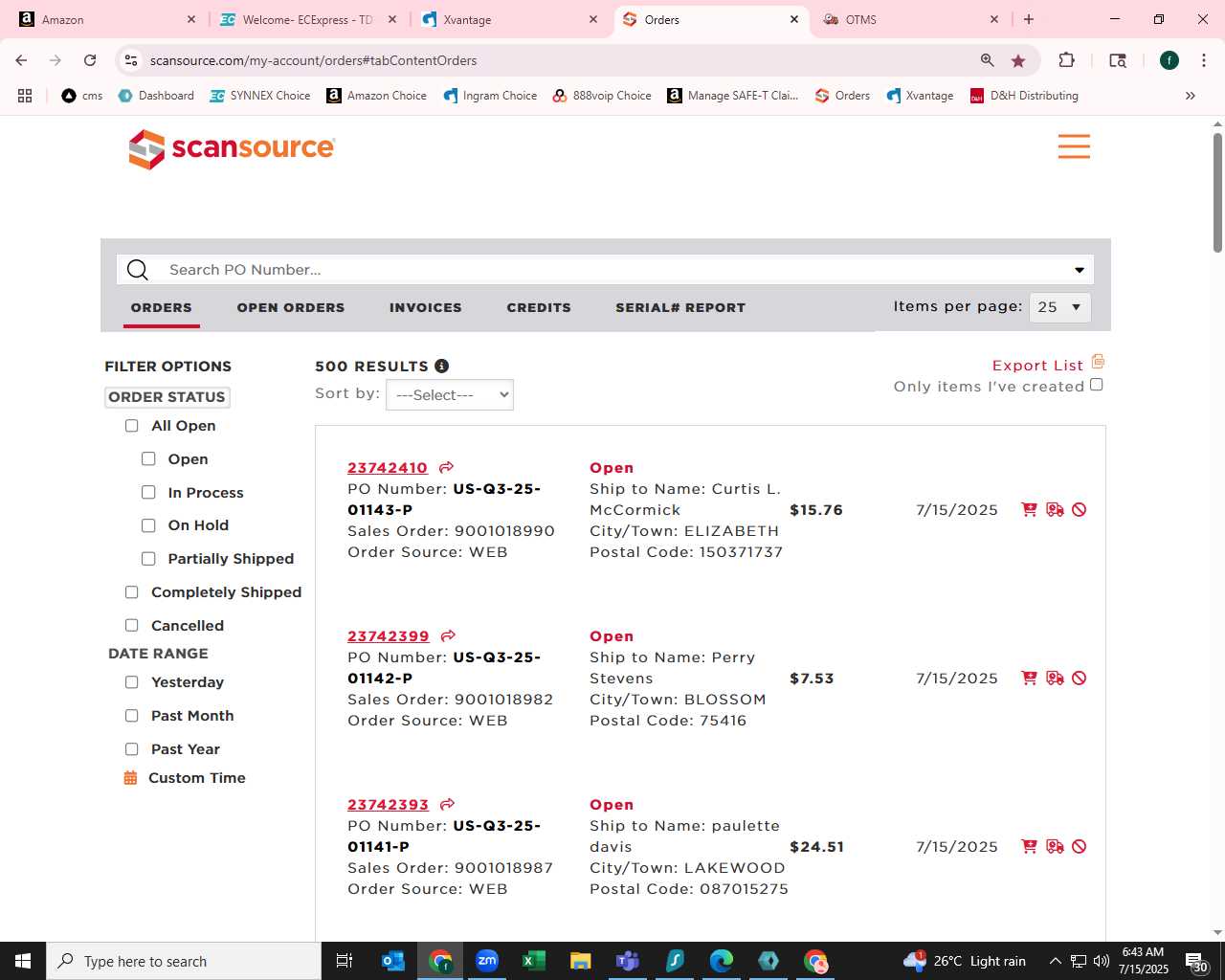The width and height of the screenshot is (1225, 980).
Task: Click the cancel icon for the $15.76 order
Action: (x=1080, y=510)
